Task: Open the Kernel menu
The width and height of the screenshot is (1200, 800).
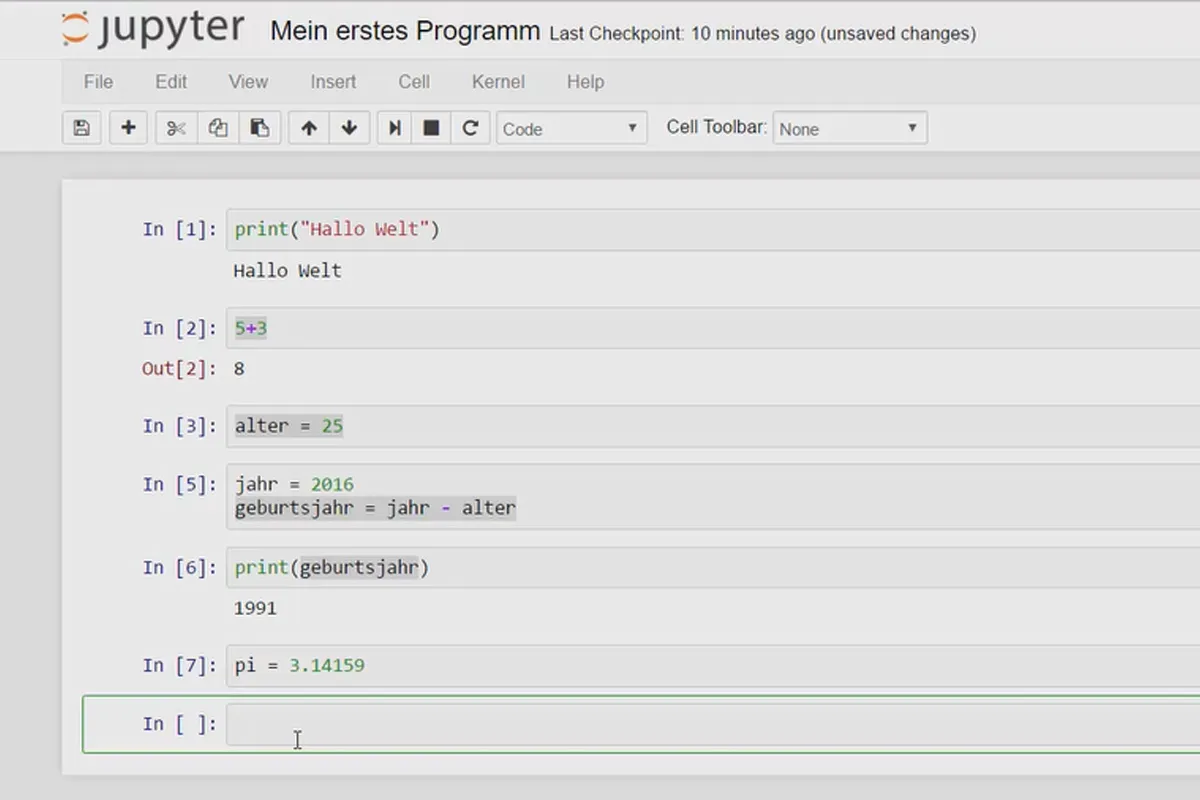Action: [x=498, y=82]
